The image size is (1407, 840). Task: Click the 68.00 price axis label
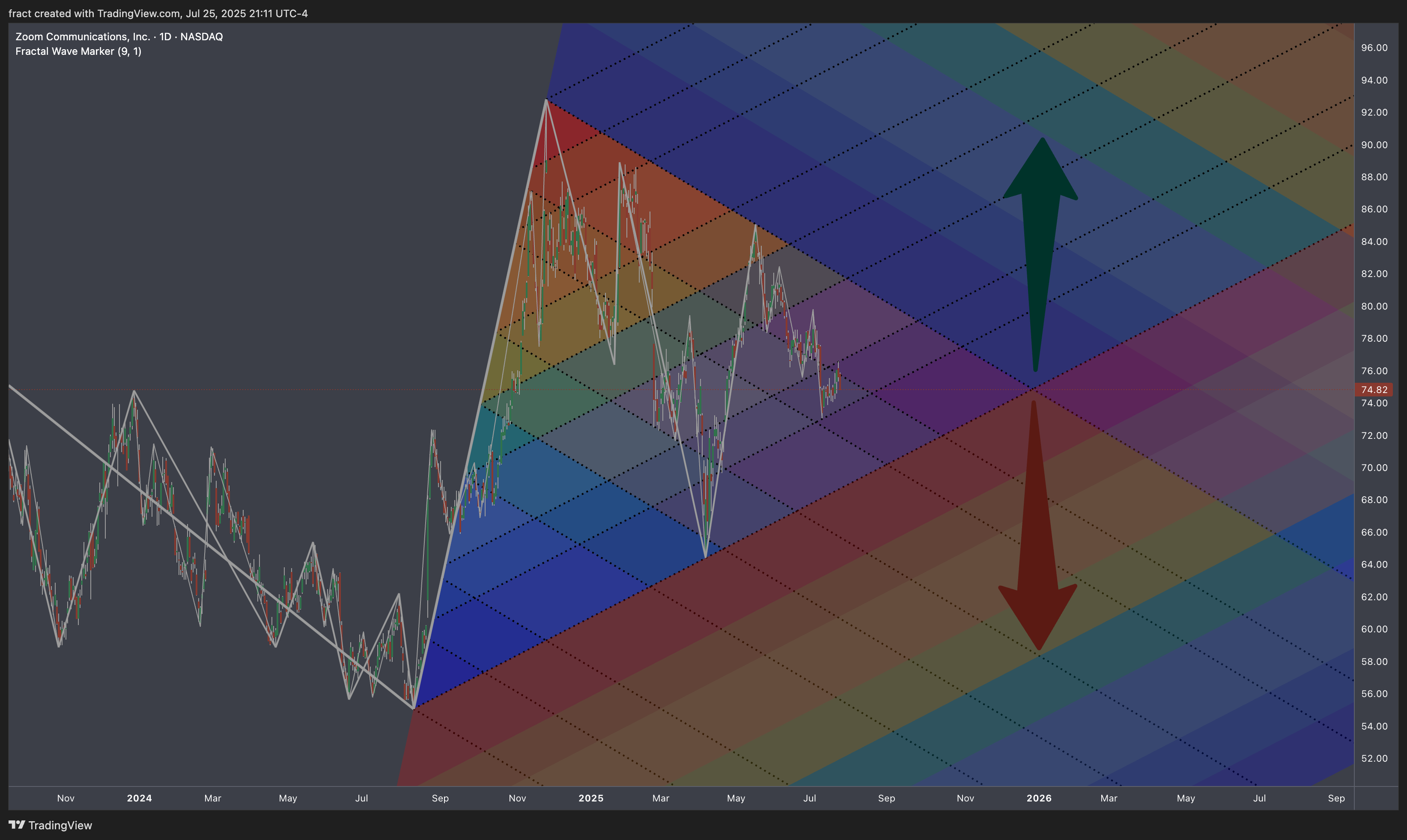pos(1374,500)
